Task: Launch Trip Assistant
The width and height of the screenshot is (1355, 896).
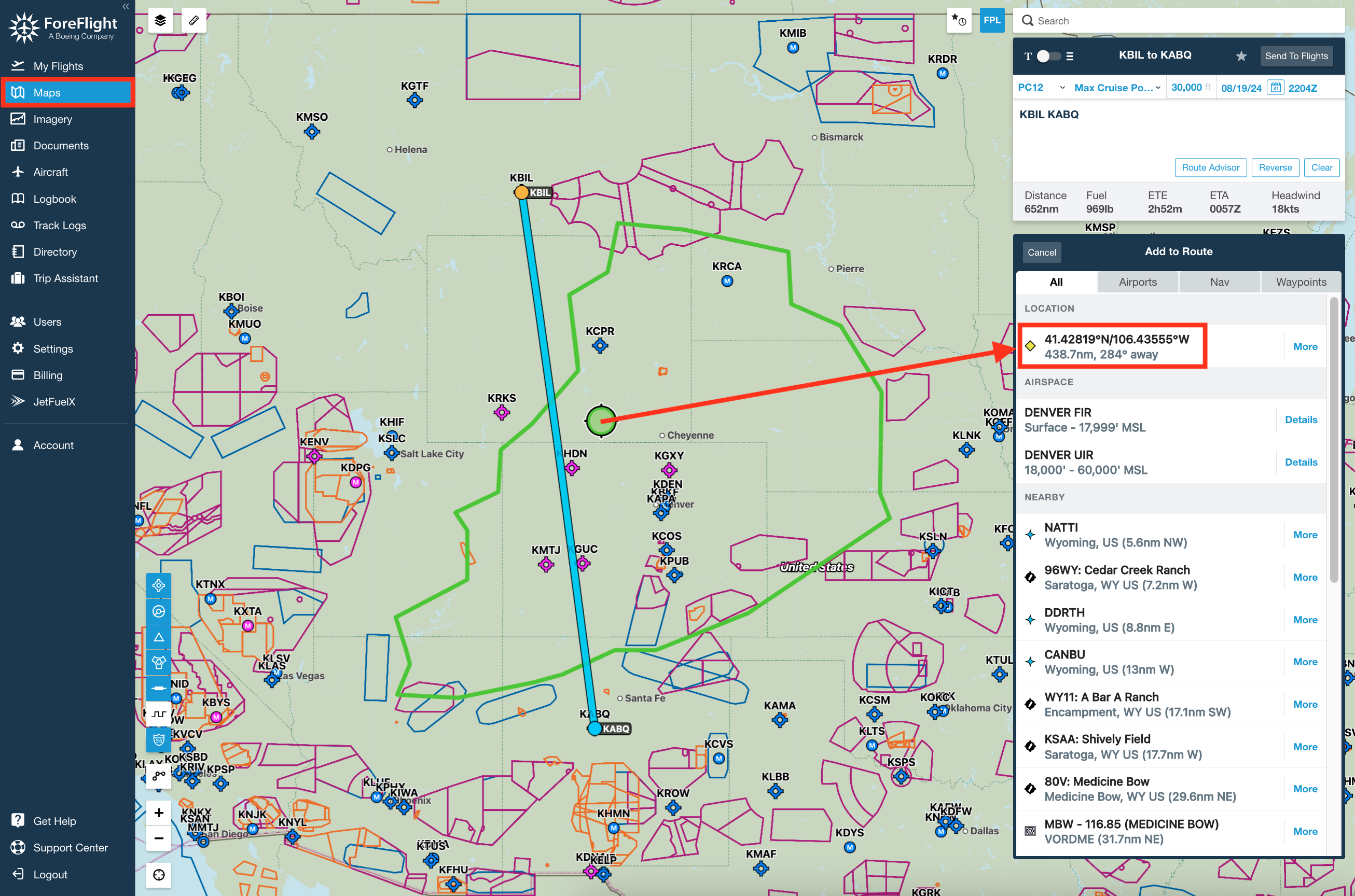Action: 67,278
